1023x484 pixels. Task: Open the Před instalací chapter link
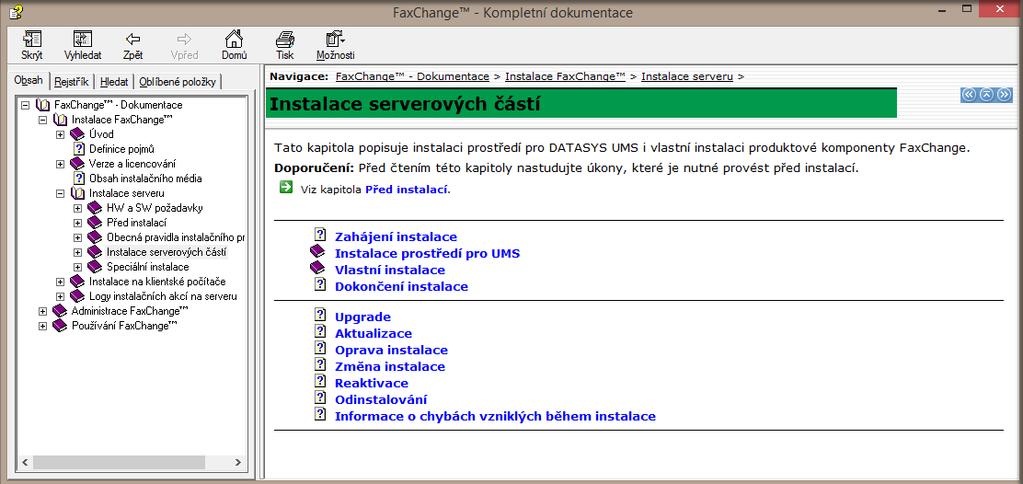[406, 190]
